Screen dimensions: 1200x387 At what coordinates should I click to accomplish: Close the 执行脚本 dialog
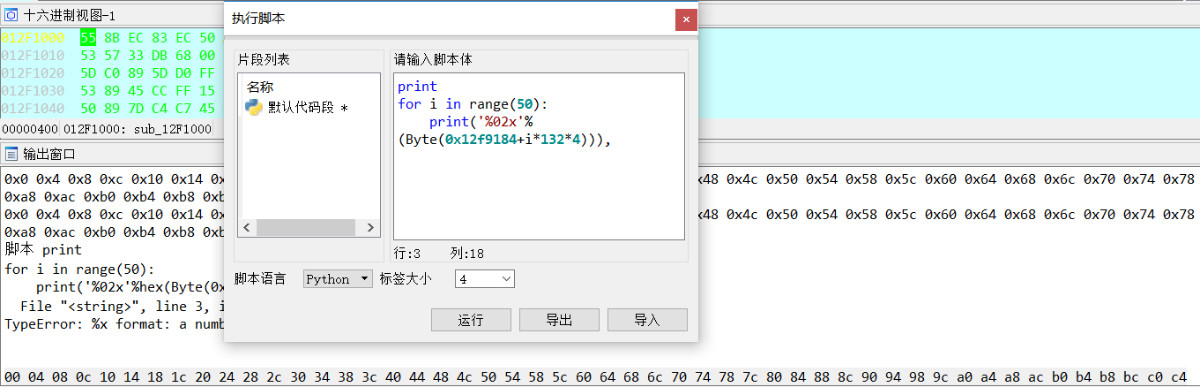pyautogui.click(x=685, y=19)
